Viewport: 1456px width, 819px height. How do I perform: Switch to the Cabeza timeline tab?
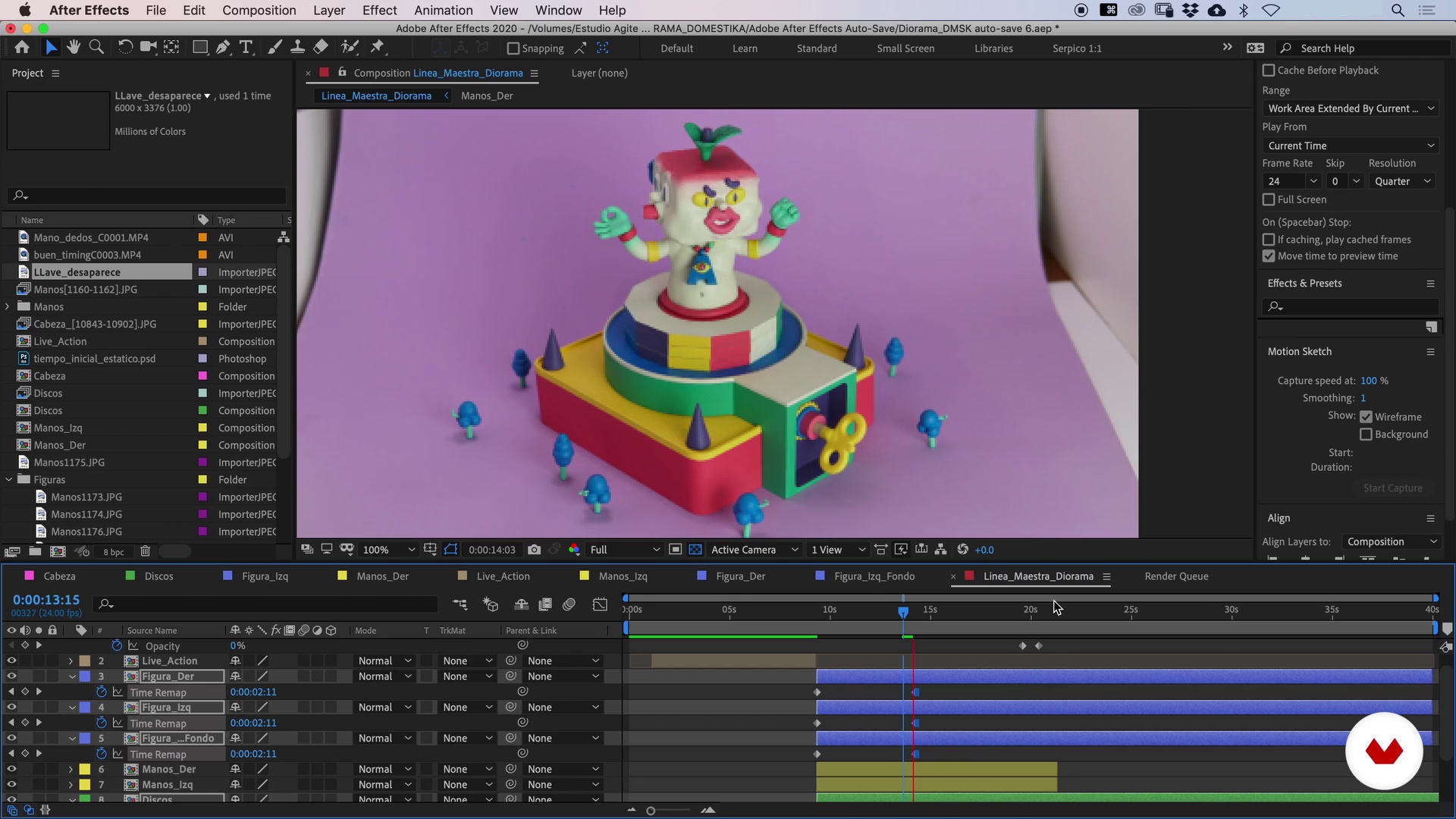(59, 576)
